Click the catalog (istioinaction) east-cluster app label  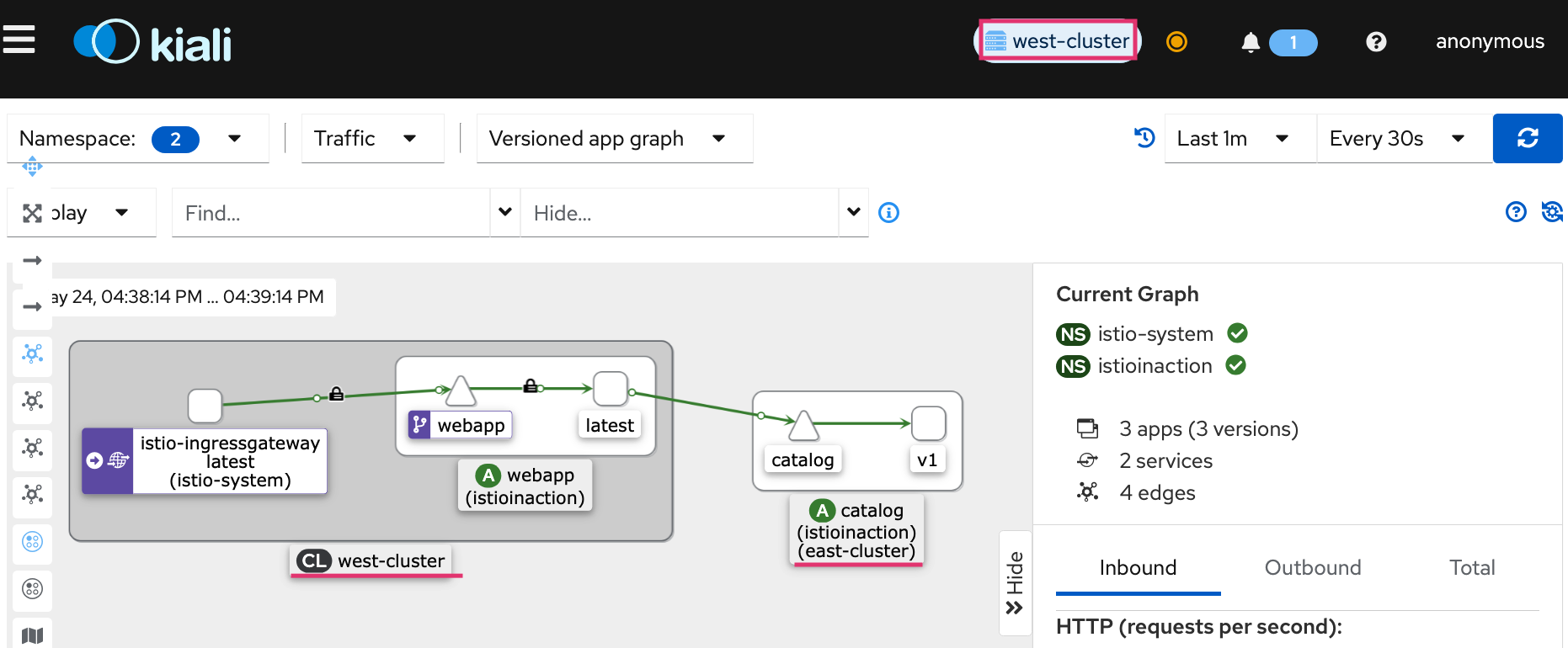coord(857,530)
